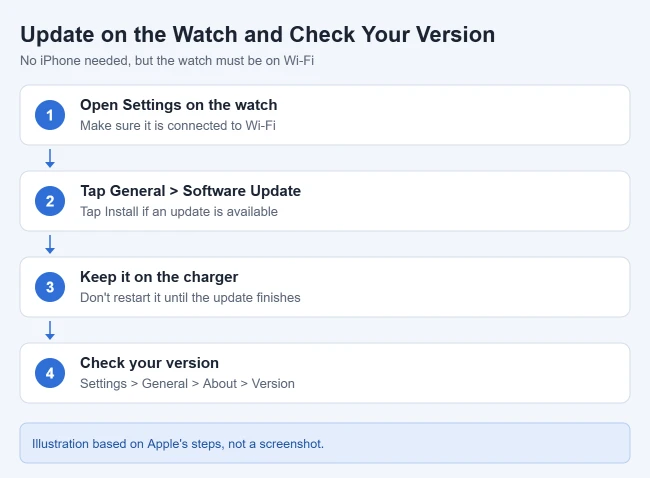The image size is (650, 478).
Task: Select the "Tap General > Software Update" step title
Action: (190, 191)
